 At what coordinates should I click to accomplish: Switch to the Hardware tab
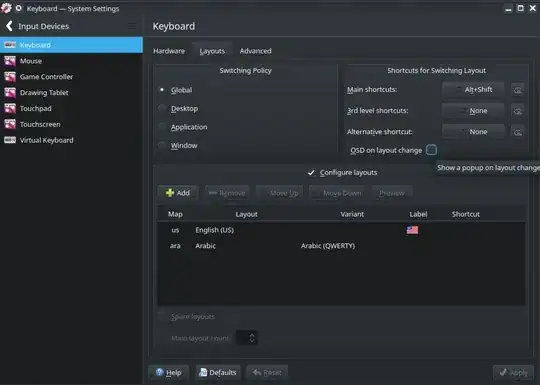pos(169,51)
